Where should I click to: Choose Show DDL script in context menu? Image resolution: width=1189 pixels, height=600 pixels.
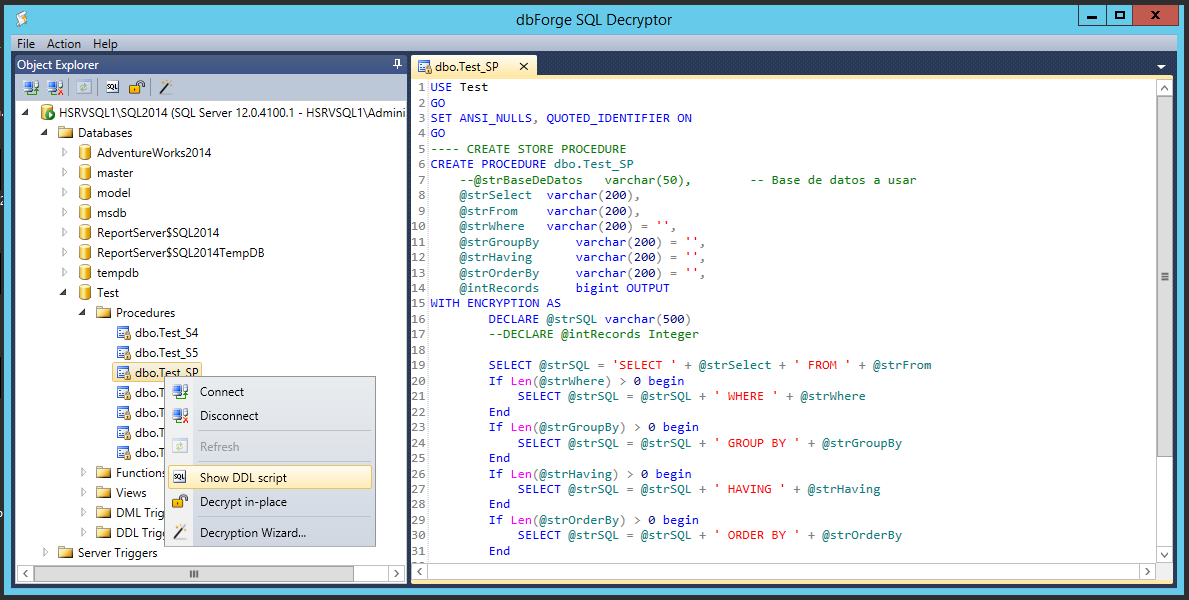[270, 478]
